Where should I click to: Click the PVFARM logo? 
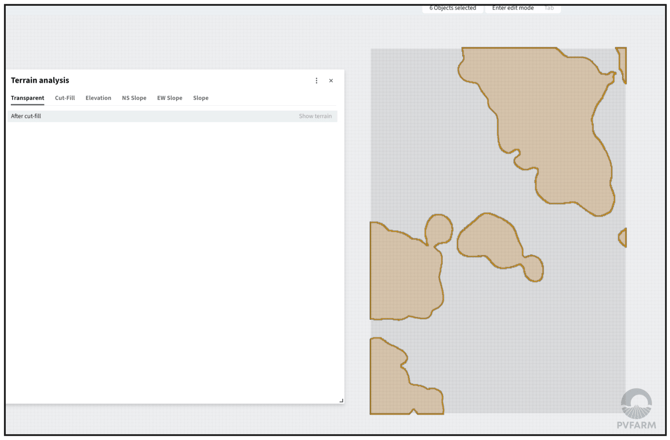click(x=636, y=410)
